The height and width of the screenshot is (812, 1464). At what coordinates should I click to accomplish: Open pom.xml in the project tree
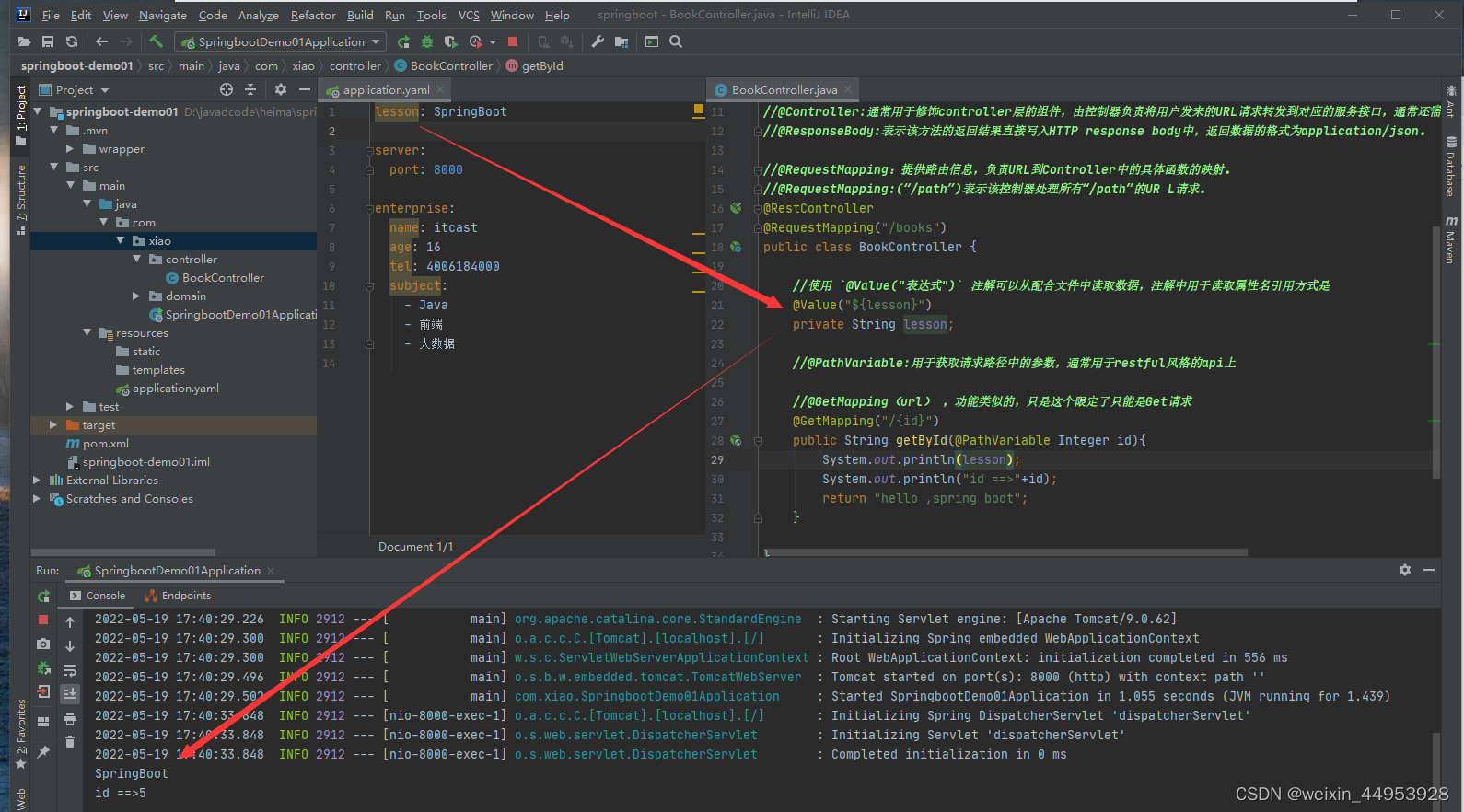[105, 443]
